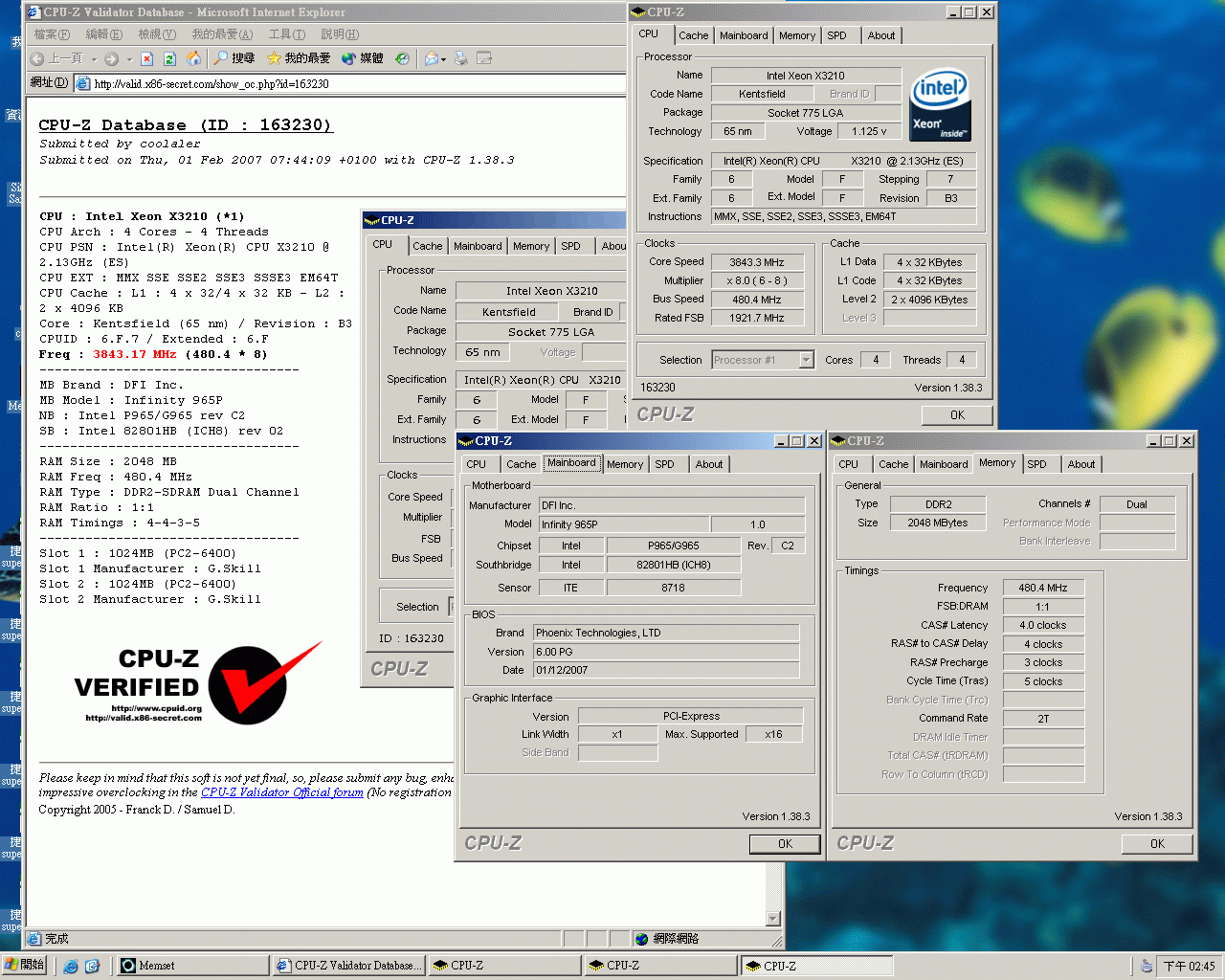The image size is (1225, 980).
Task: Select Cache tab in the partially hidden CPU-Z window
Action: [427, 246]
